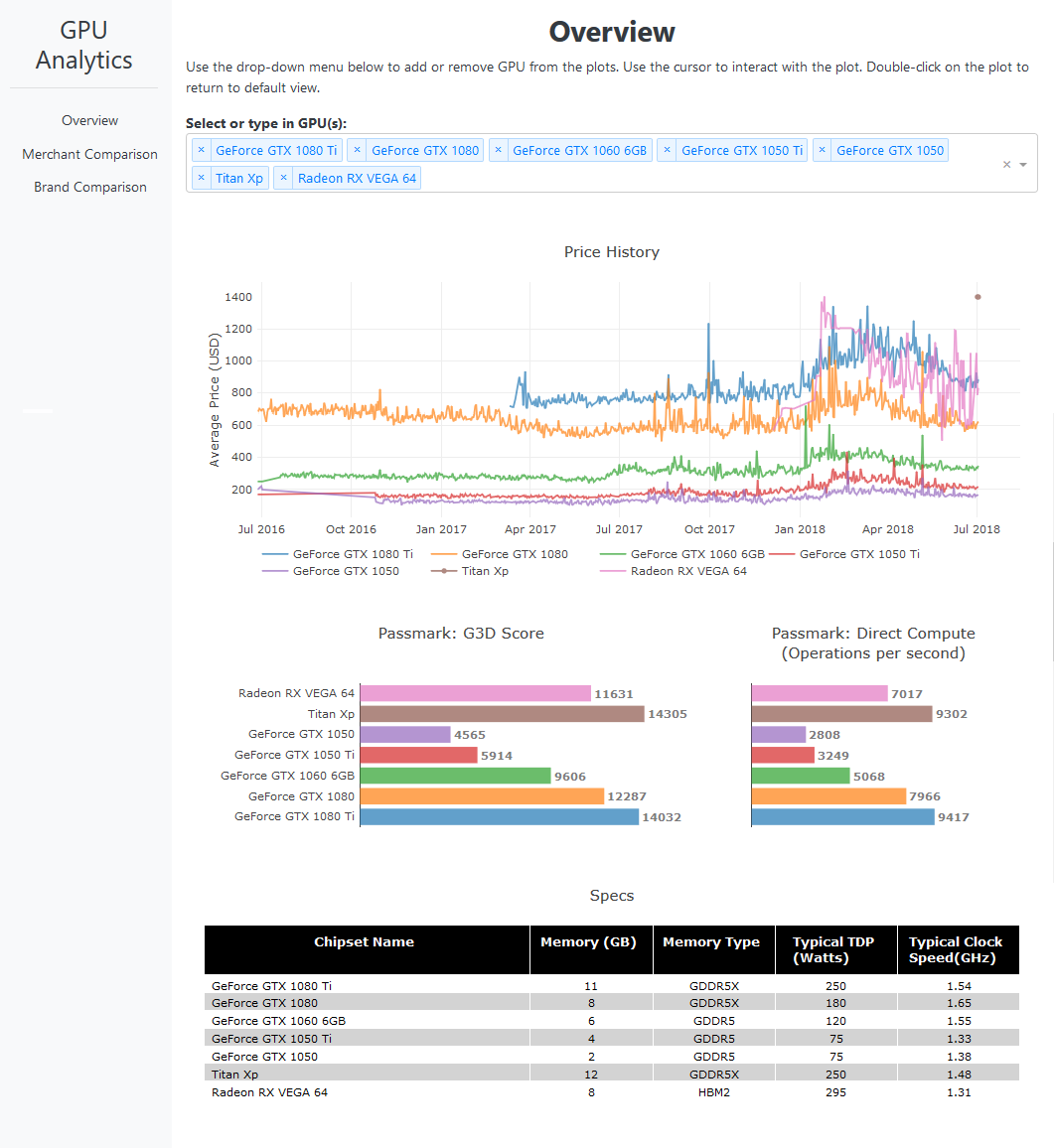Click the Average Price (USD) axis label
The width and height of the screenshot is (1054, 1148).
pyautogui.click(x=214, y=400)
